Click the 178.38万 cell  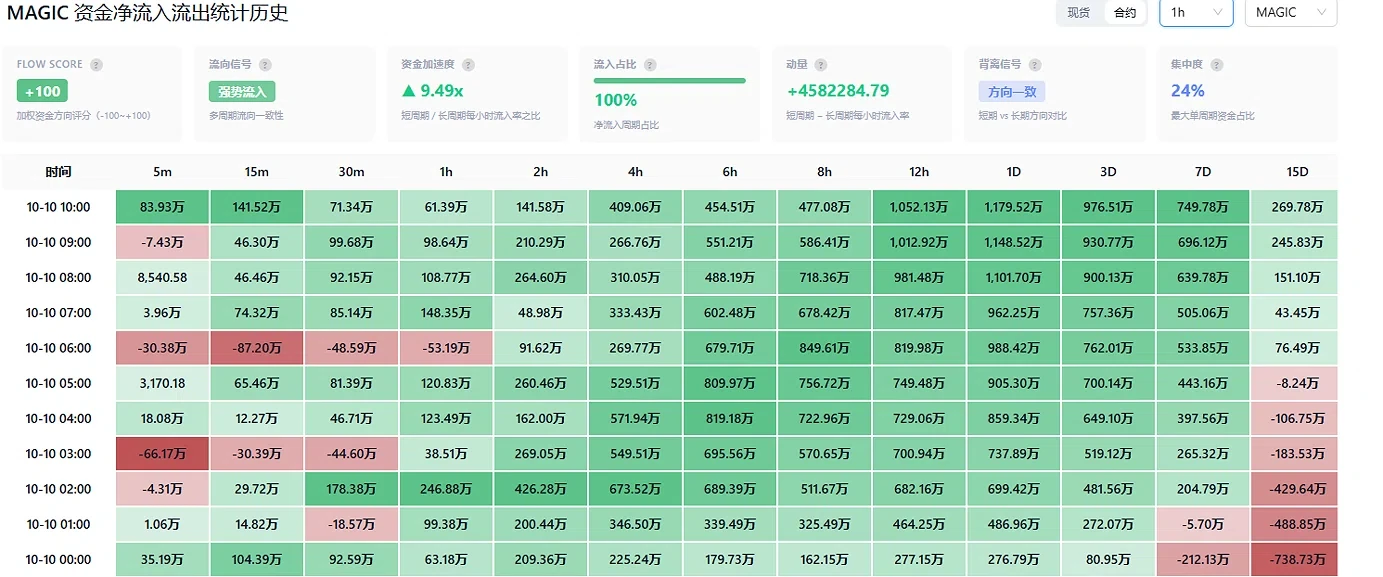[x=351, y=489]
